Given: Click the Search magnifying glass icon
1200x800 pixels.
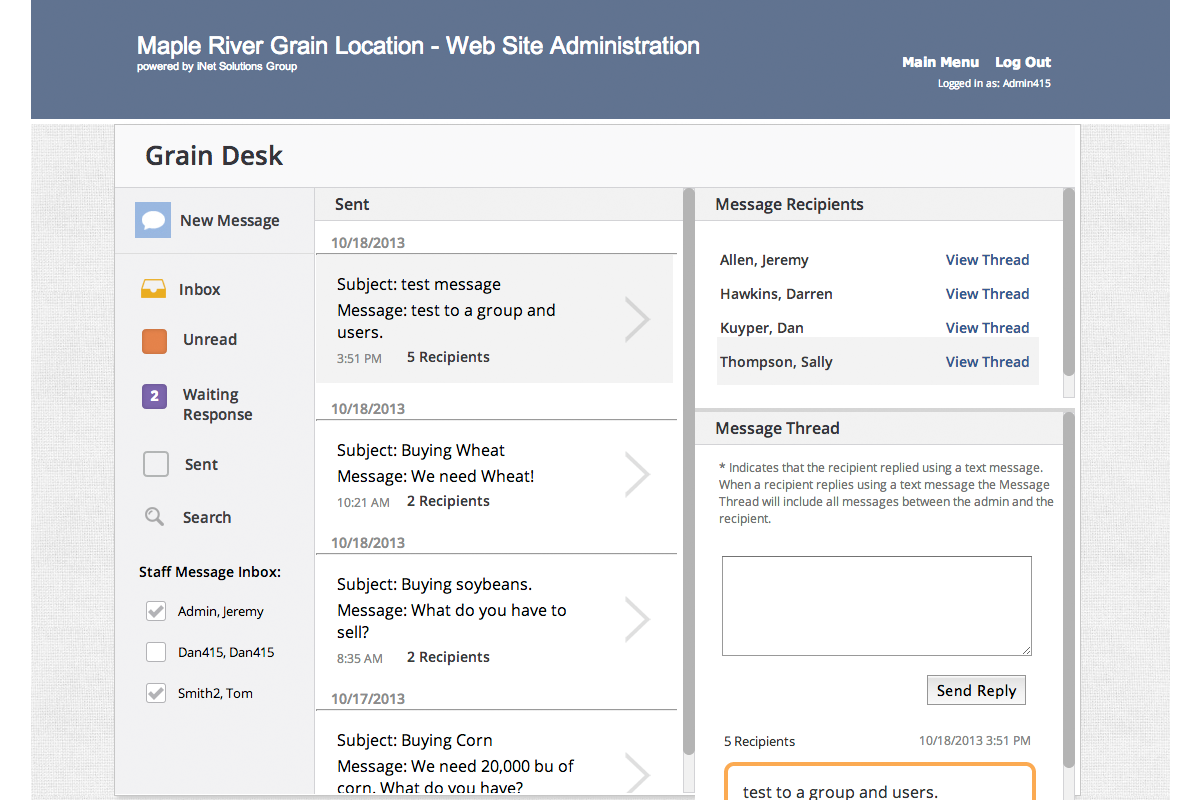Looking at the screenshot, I should point(154,517).
